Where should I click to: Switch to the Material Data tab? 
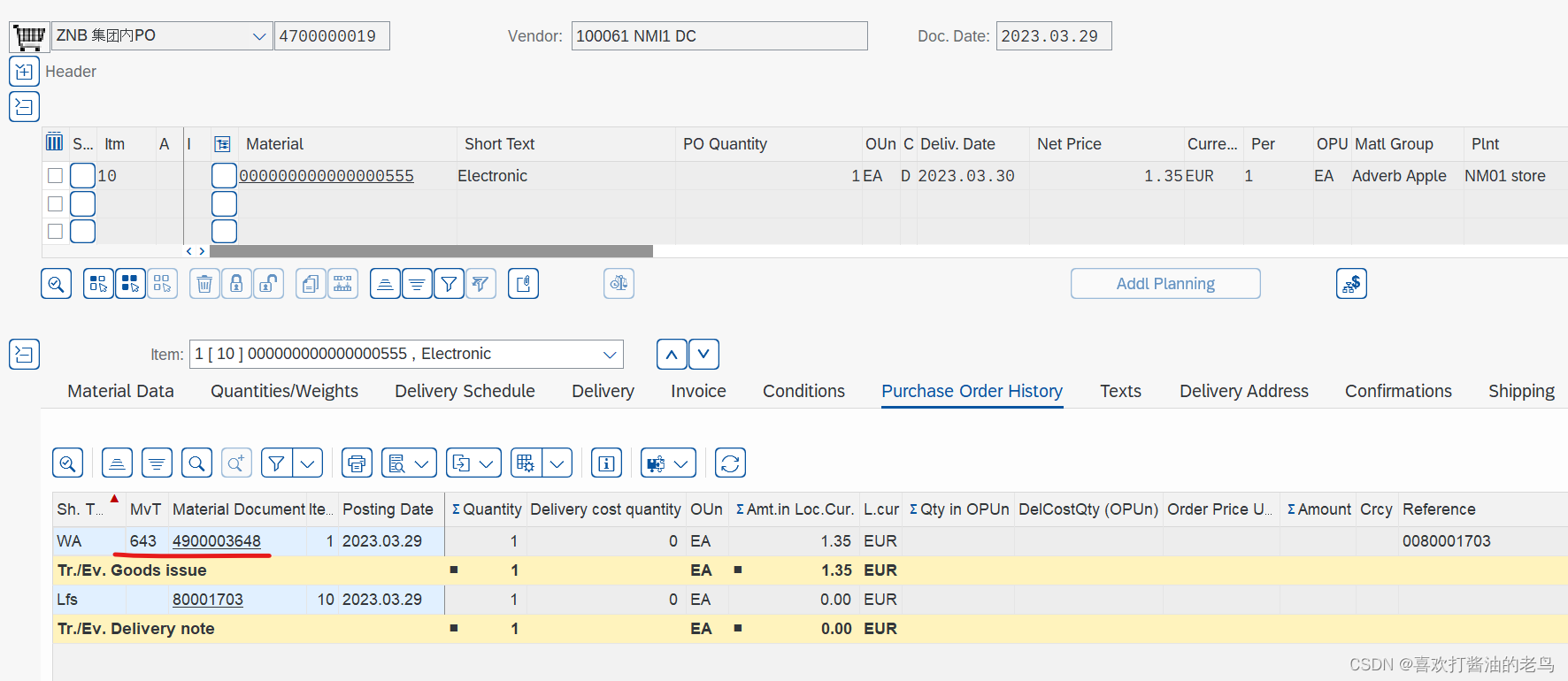coord(120,391)
